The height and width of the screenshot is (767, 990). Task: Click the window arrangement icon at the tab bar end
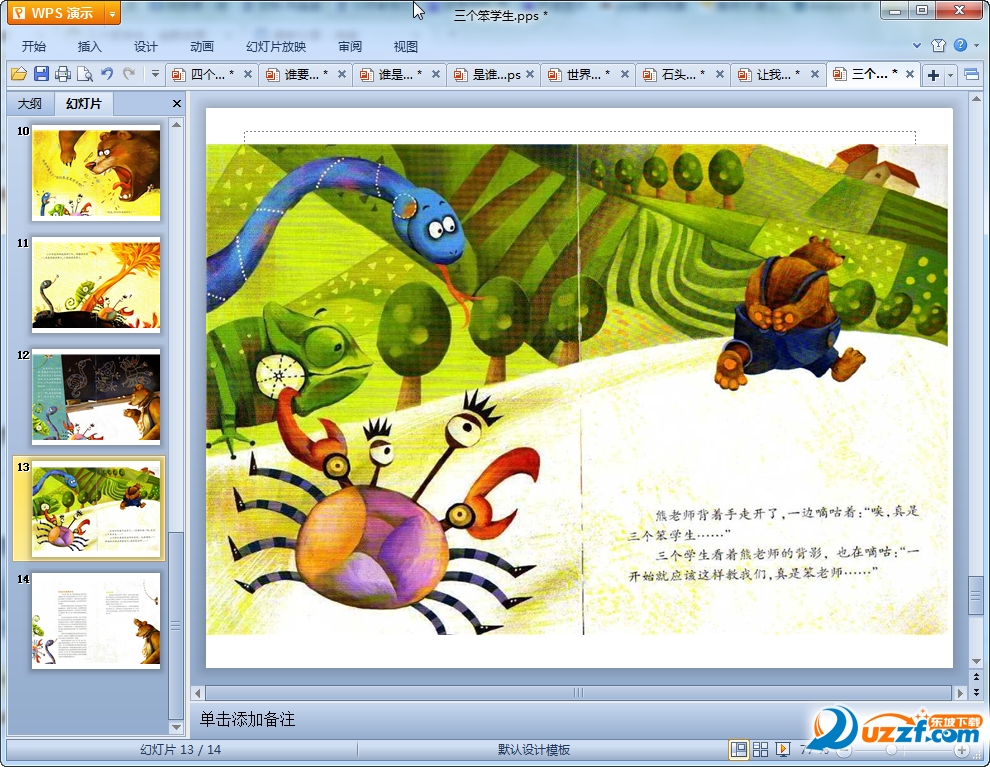tap(971, 74)
